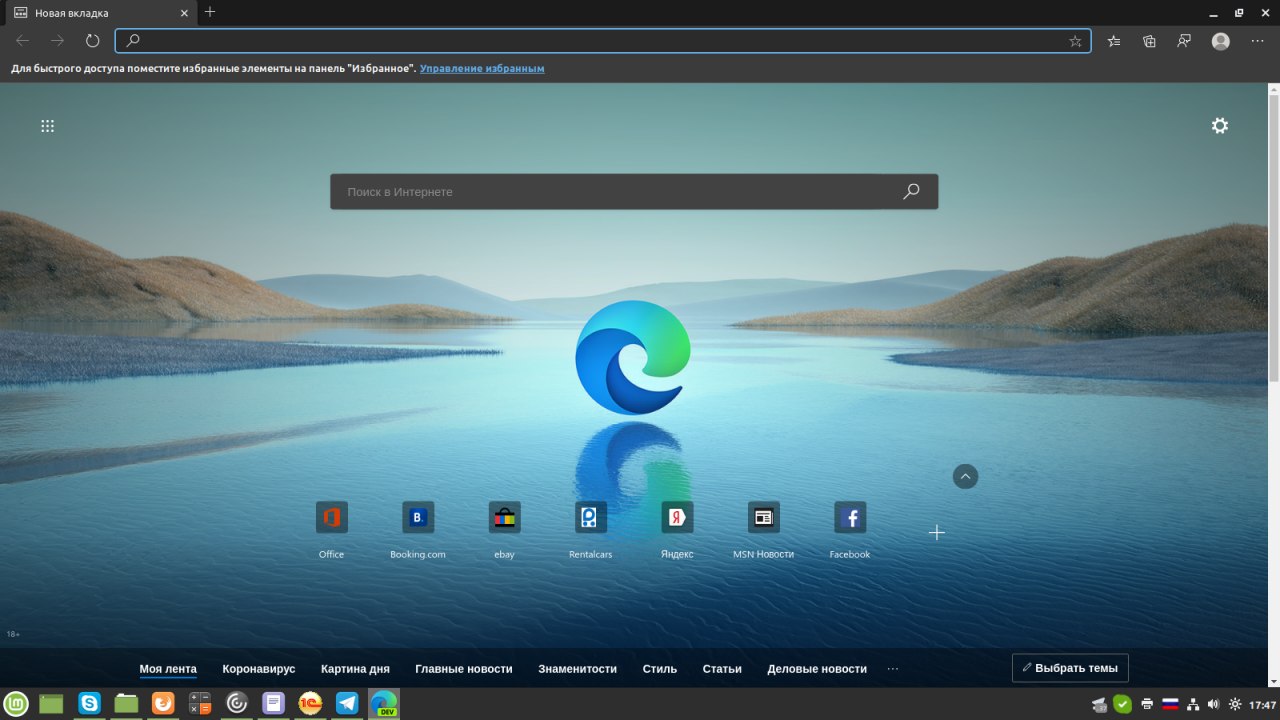Open the Знаменитости tab

click(x=577, y=669)
